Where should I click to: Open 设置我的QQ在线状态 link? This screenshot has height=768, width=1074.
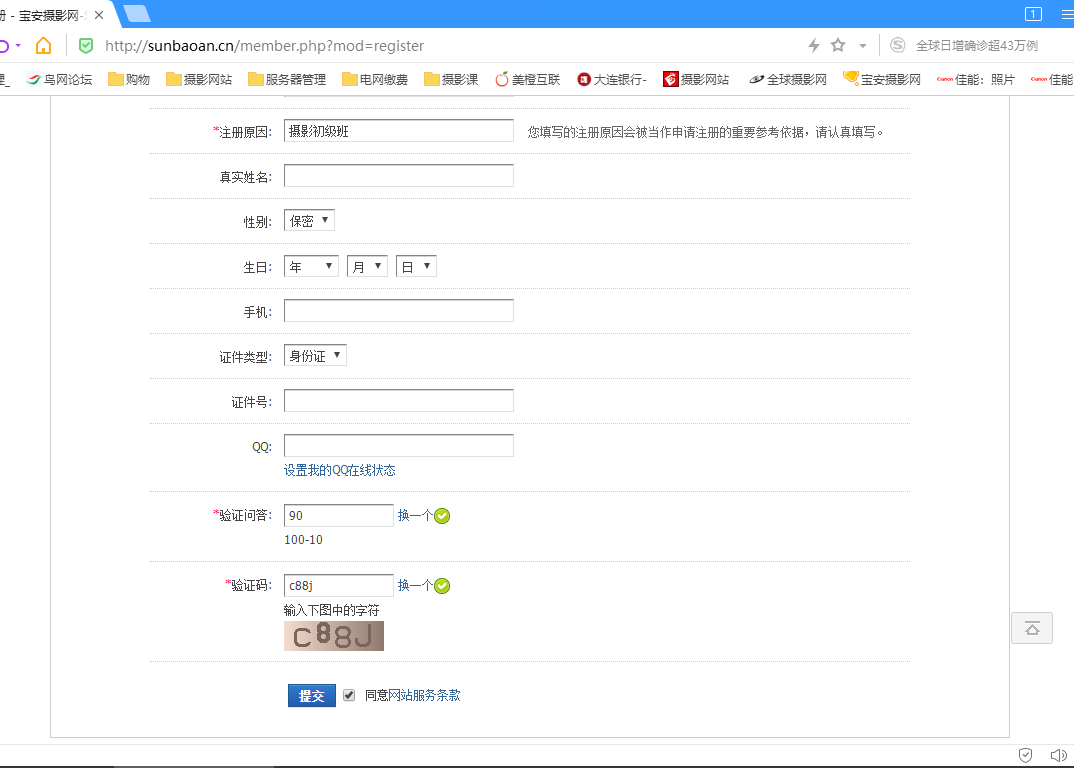(x=340, y=471)
